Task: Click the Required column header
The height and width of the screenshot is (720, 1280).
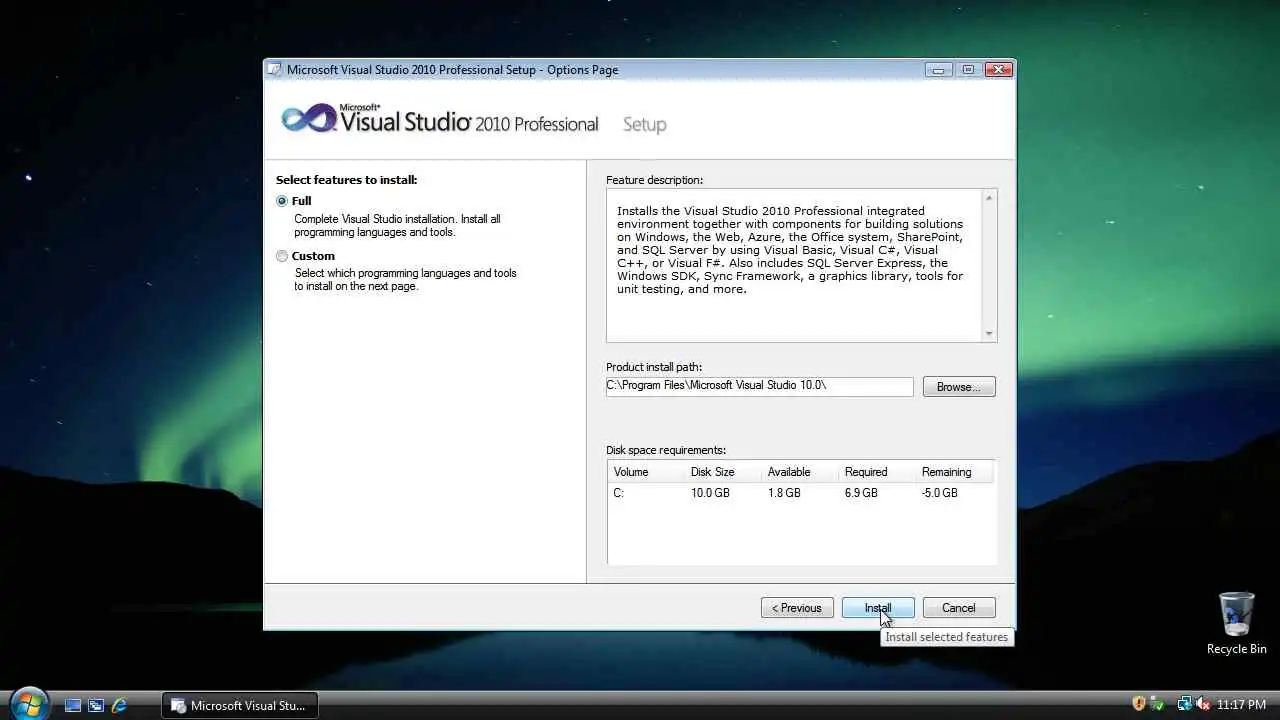Action: coord(876,472)
